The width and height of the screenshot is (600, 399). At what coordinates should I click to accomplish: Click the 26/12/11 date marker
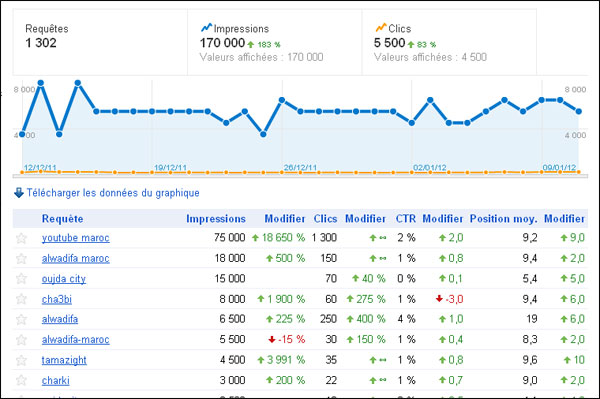pos(300,168)
